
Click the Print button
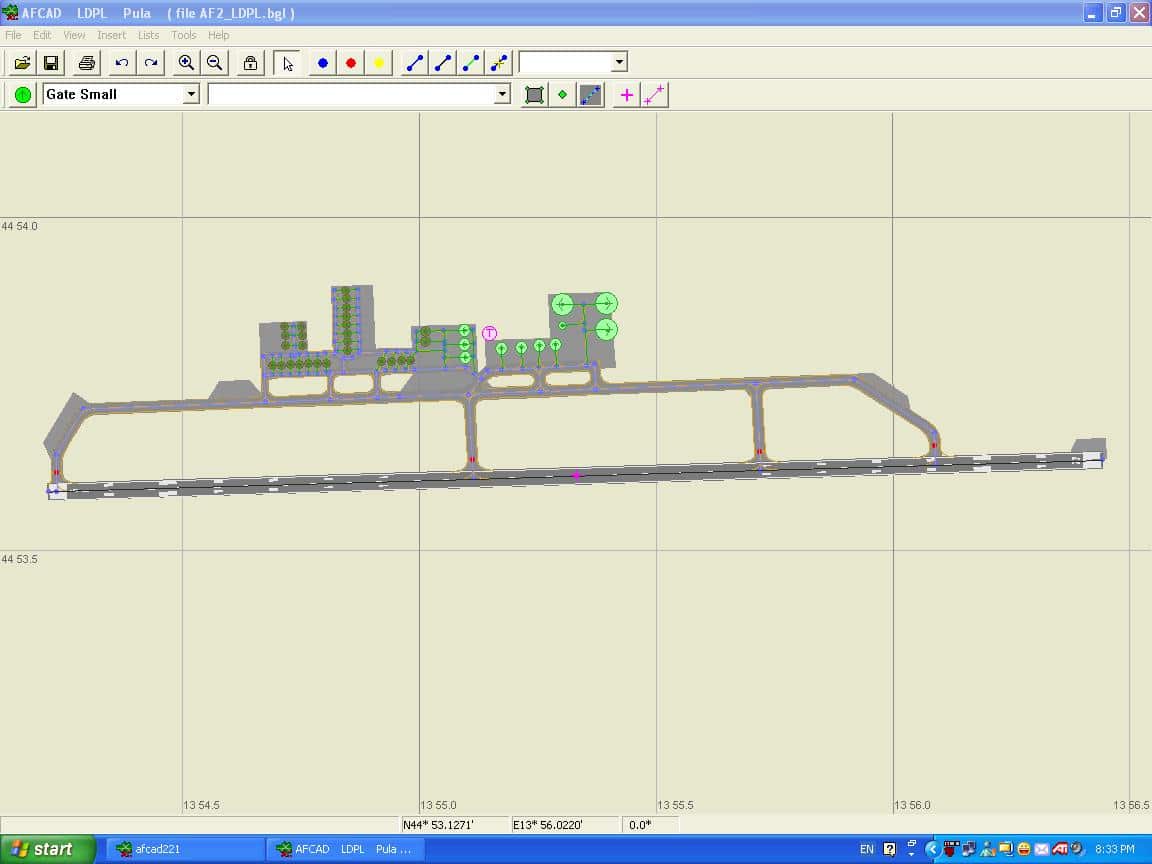pos(86,62)
